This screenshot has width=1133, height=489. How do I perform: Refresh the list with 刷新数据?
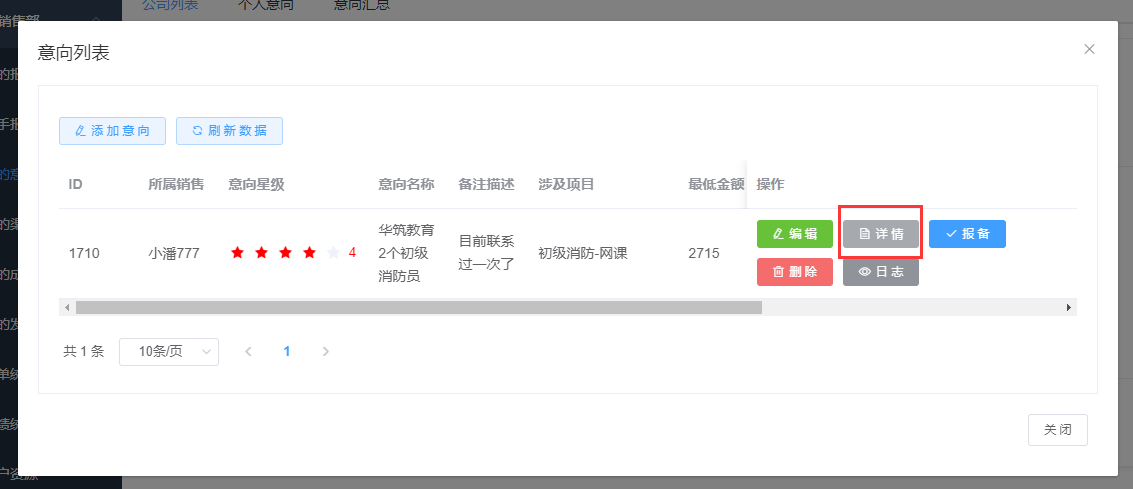click(229, 131)
